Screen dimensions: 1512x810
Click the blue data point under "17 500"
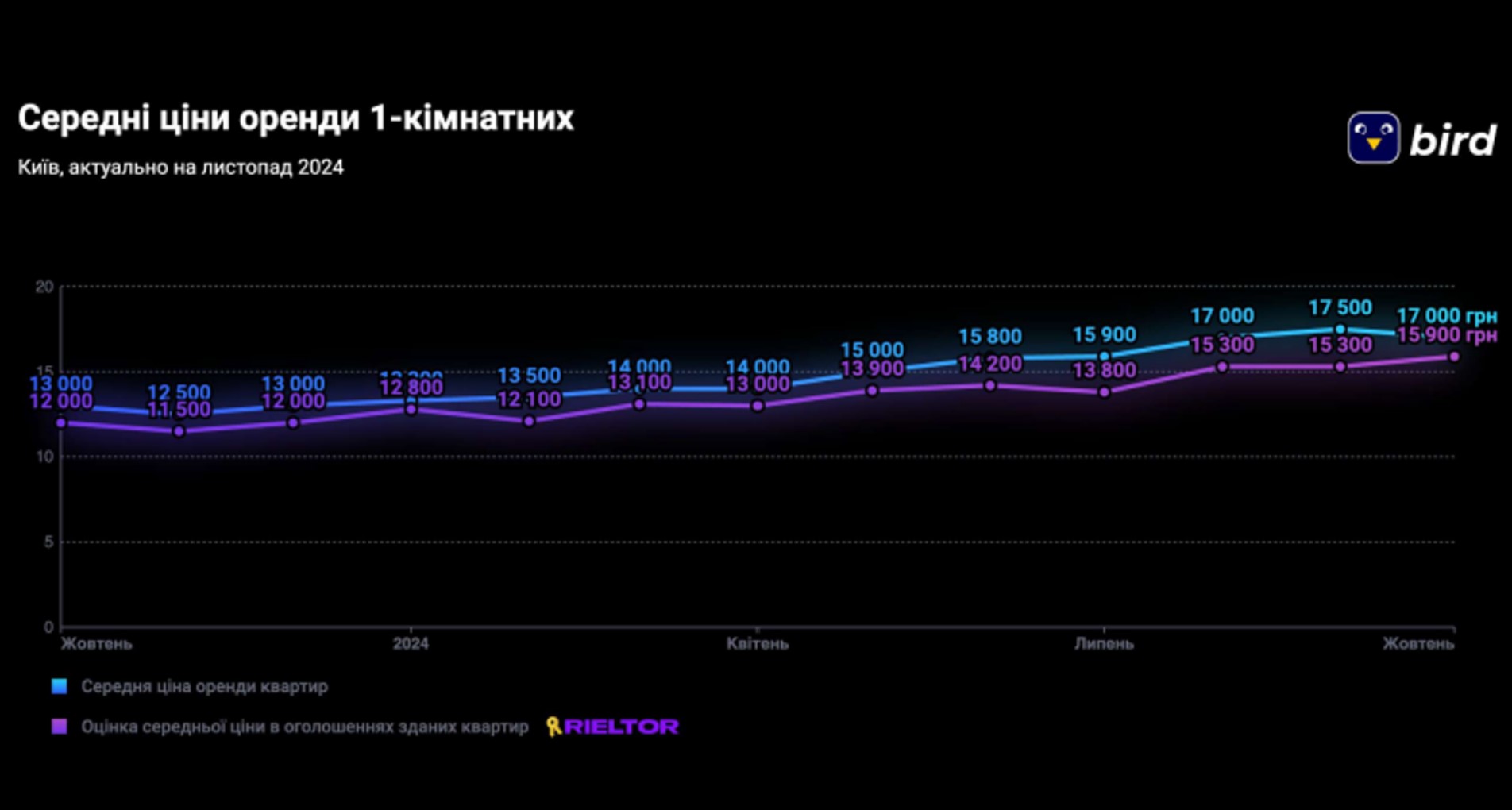1340,329
